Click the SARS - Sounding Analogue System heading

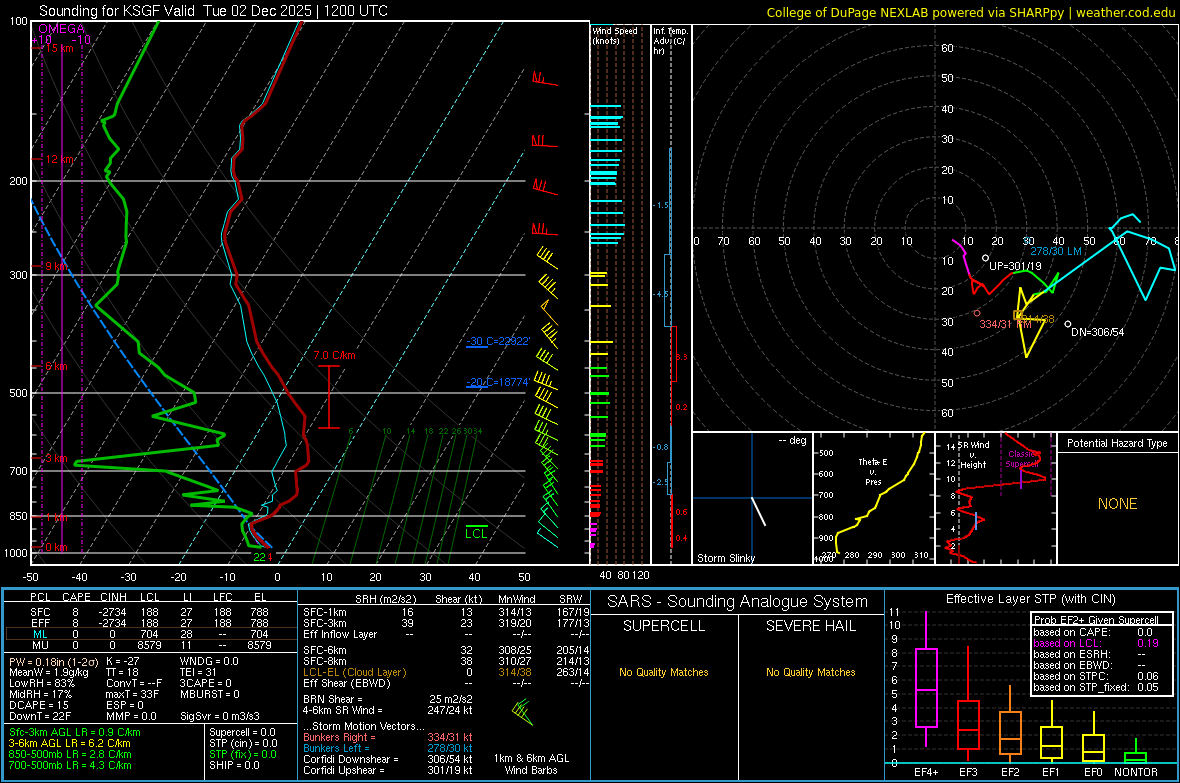point(737,601)
